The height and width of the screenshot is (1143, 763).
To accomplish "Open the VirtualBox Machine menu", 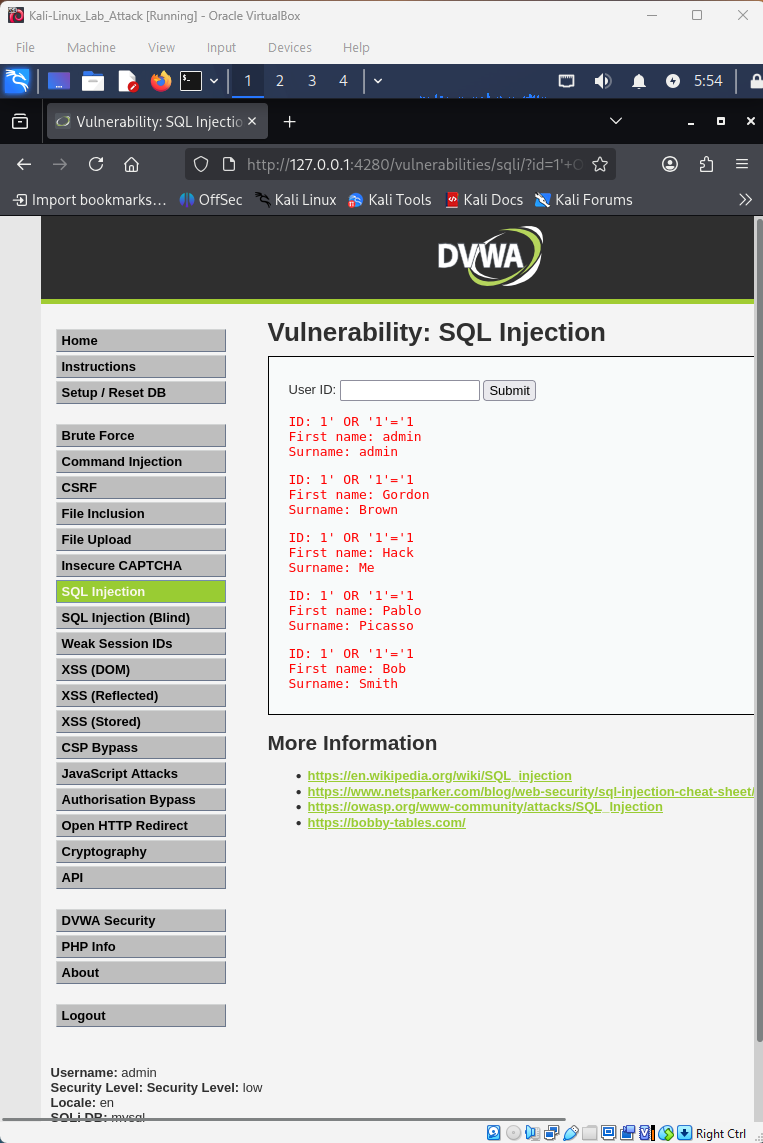I will [x=91, y=47].
